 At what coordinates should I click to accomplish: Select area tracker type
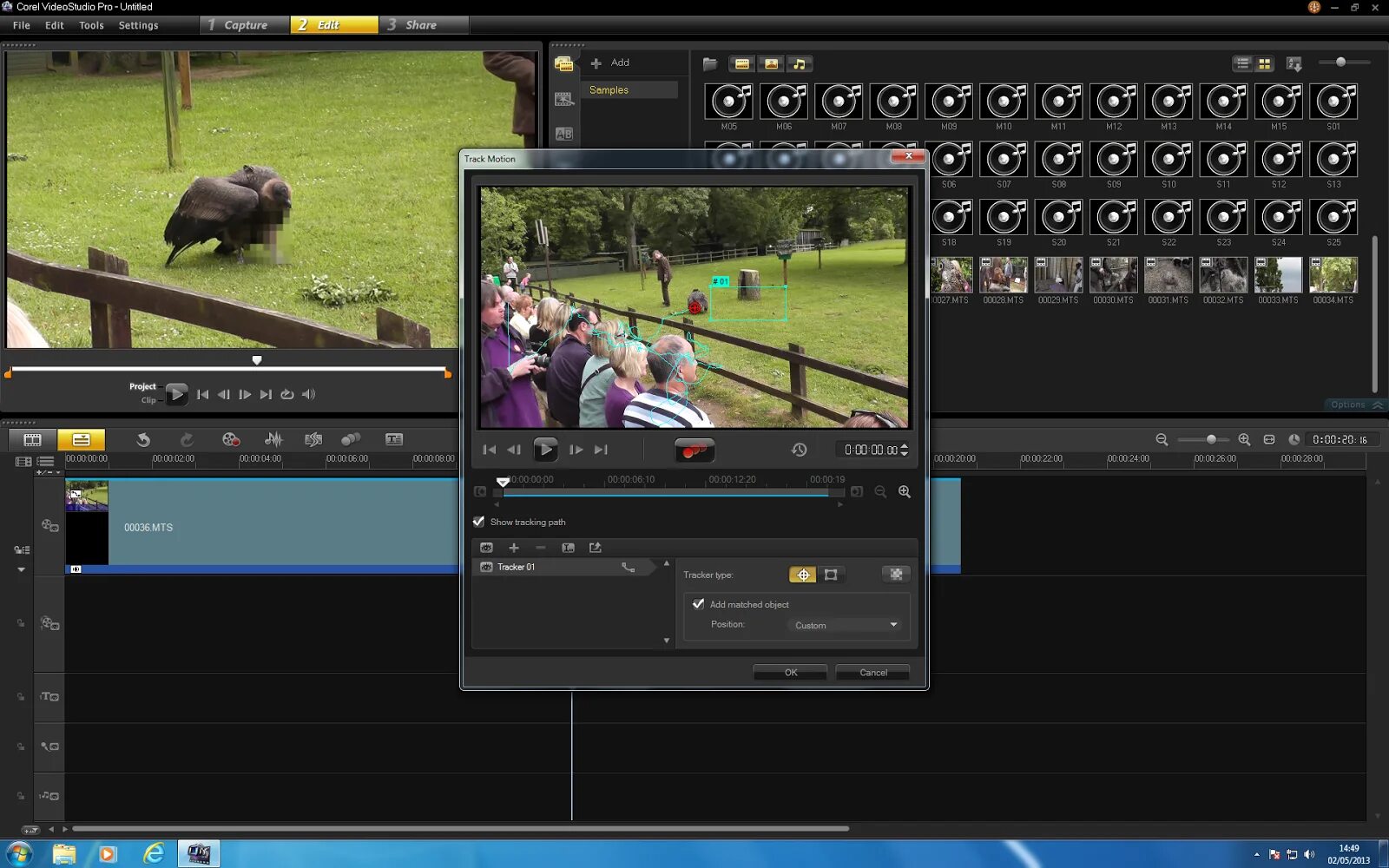click(x=831, y=575)
